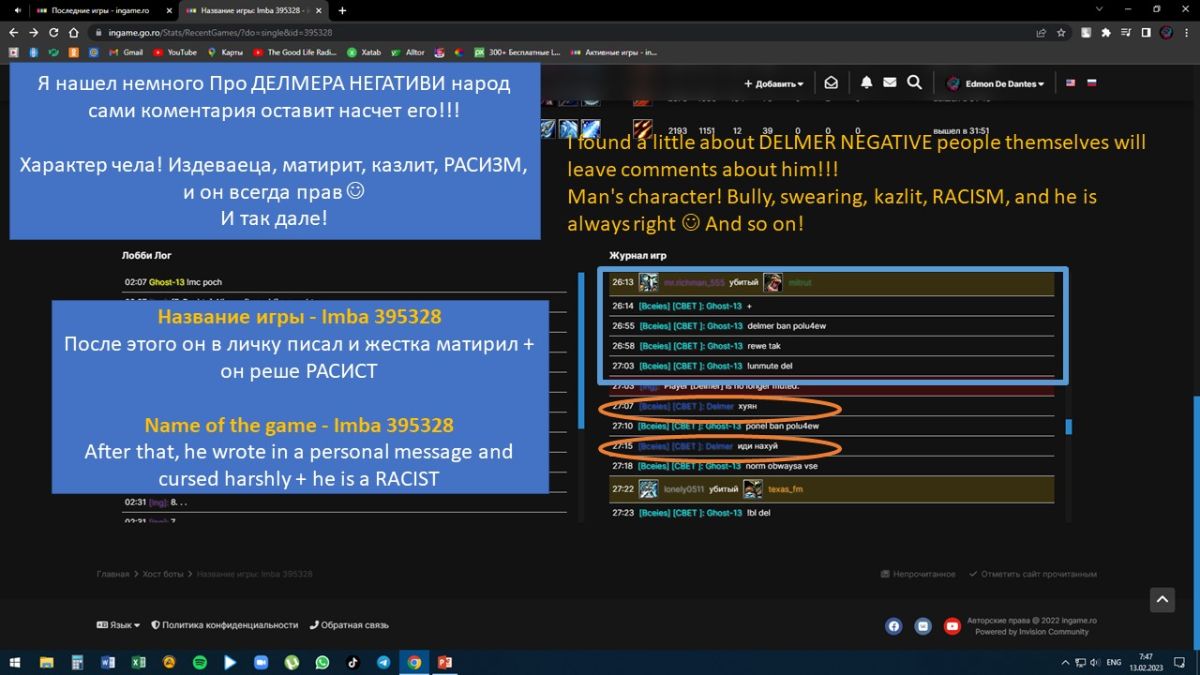The image size is (1200, 675).
Task: Bookmark this page with the star icon
Action: pos(1063,32)
